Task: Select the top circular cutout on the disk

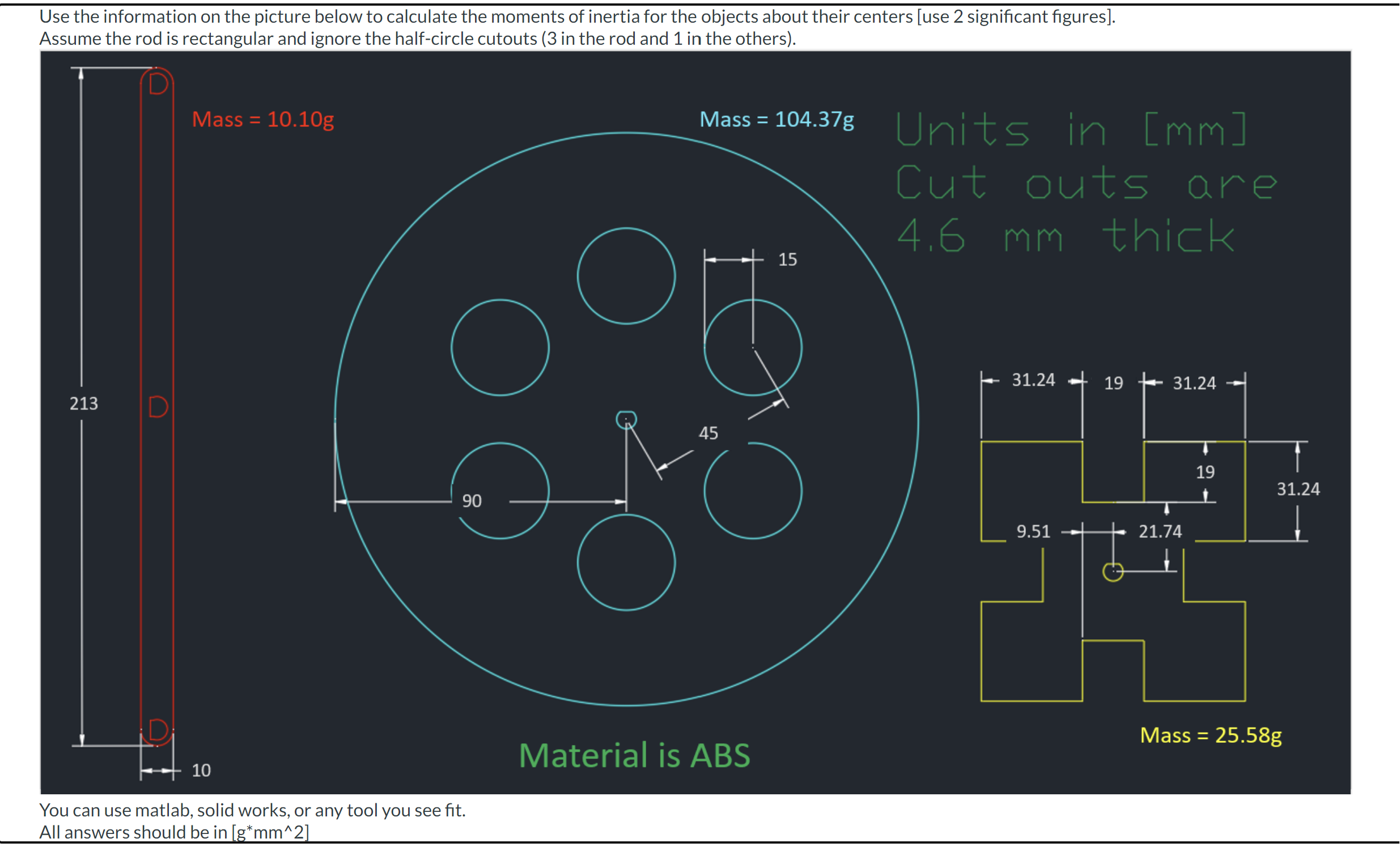Action: pyautogui.click(x=625, y=276)
